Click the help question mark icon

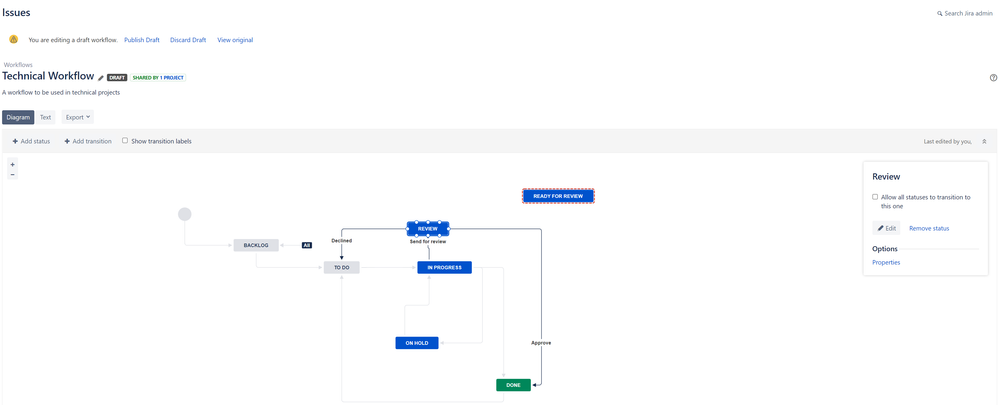993,78
